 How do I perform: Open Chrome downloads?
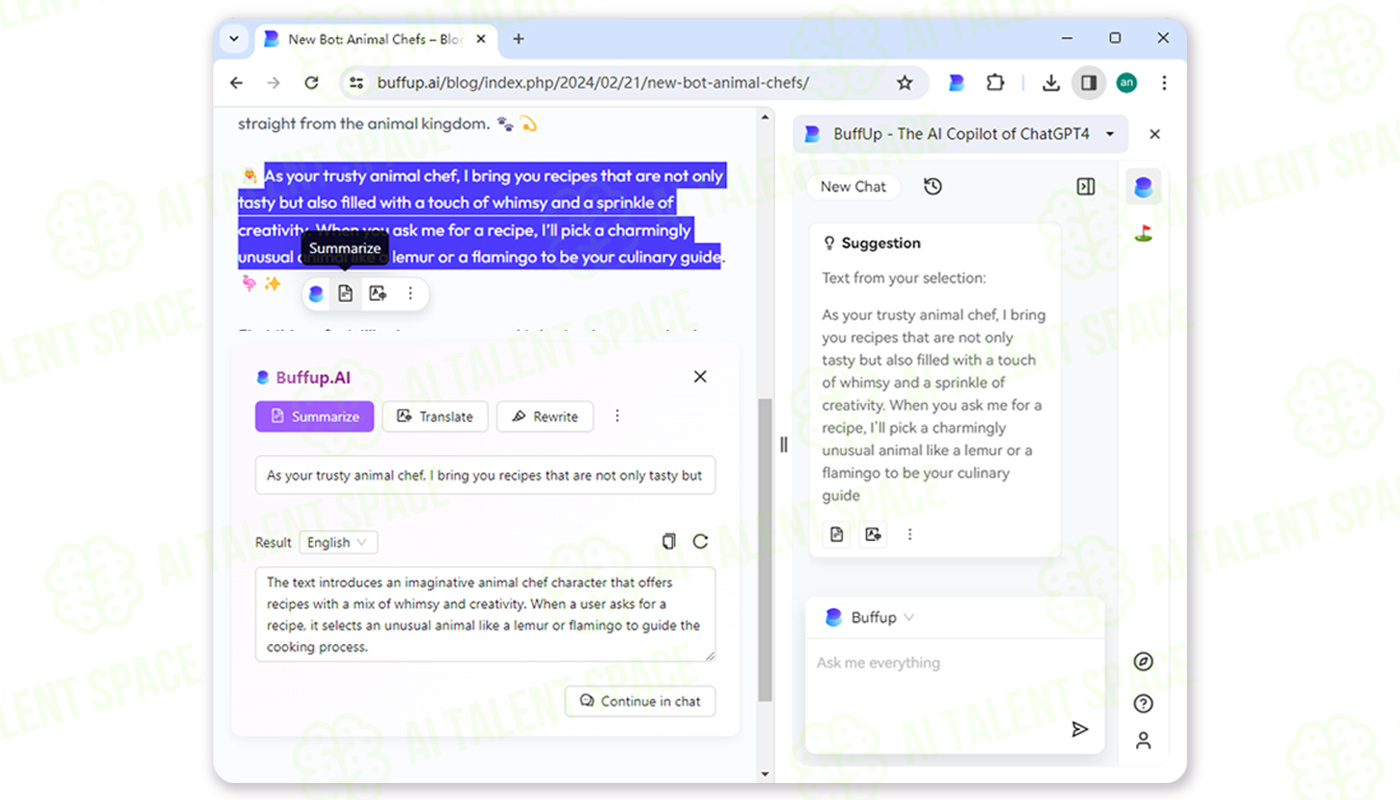[x=1051, y=83]
